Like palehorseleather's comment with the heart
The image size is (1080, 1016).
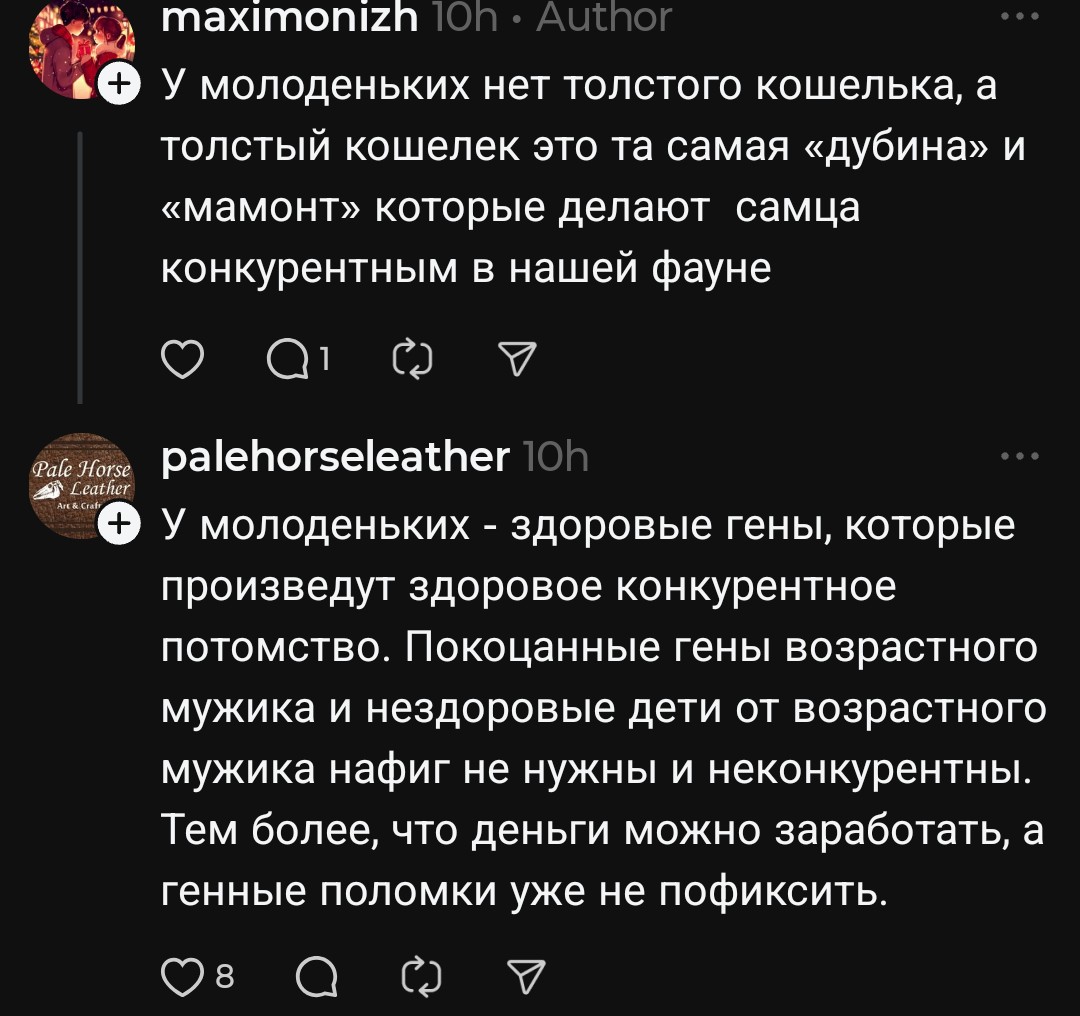tap(181, 976)
